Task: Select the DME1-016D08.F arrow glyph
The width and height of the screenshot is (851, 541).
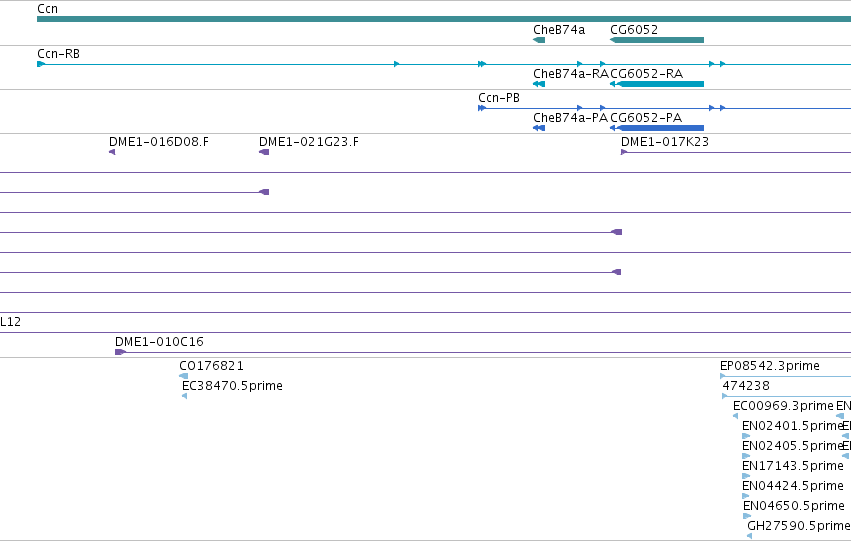Action: [112, 152]
